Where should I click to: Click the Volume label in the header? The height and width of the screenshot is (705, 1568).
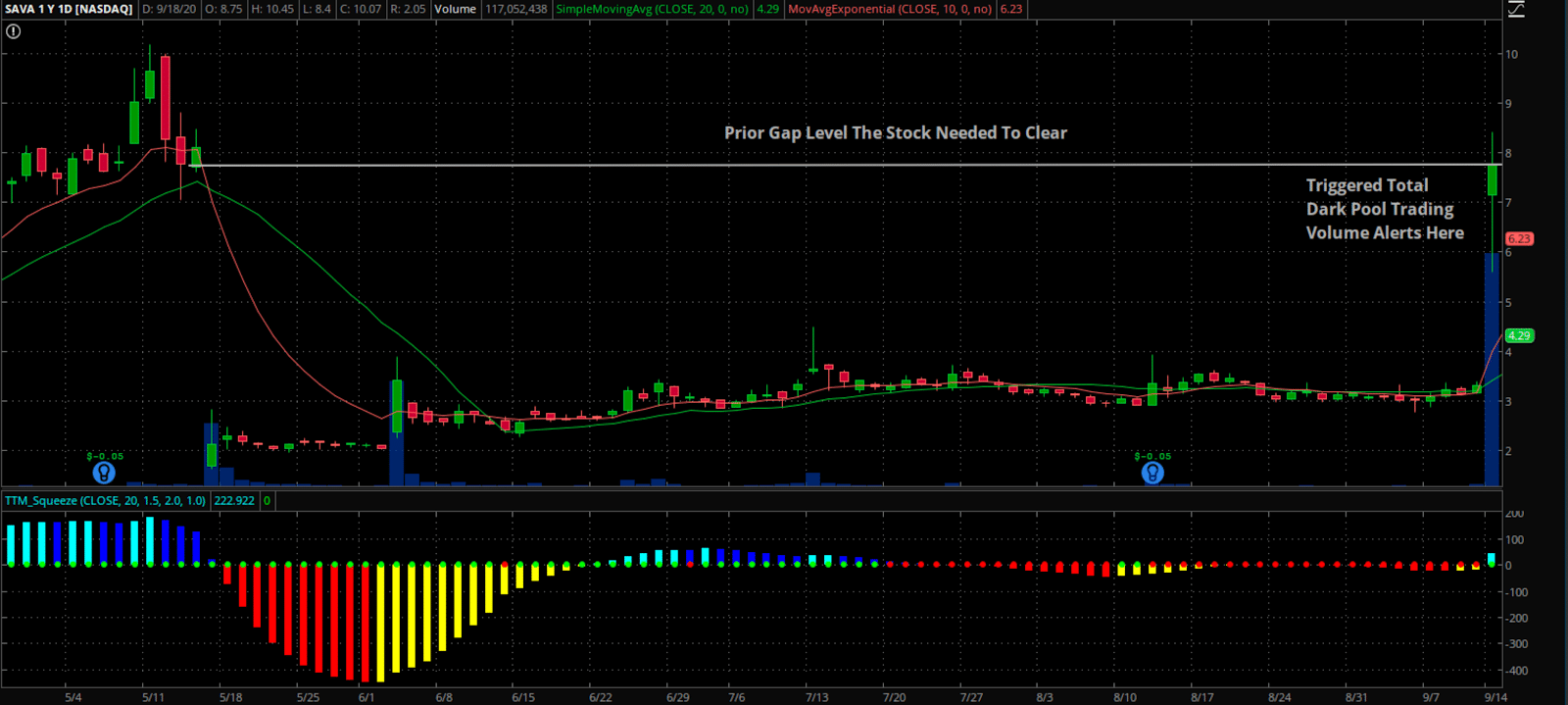pyautogui.click(x=456, y=9)
